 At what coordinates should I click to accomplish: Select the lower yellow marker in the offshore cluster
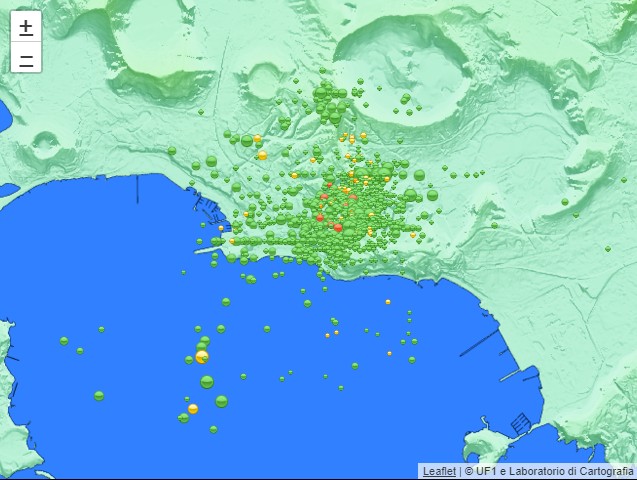(x=193, y=408)
